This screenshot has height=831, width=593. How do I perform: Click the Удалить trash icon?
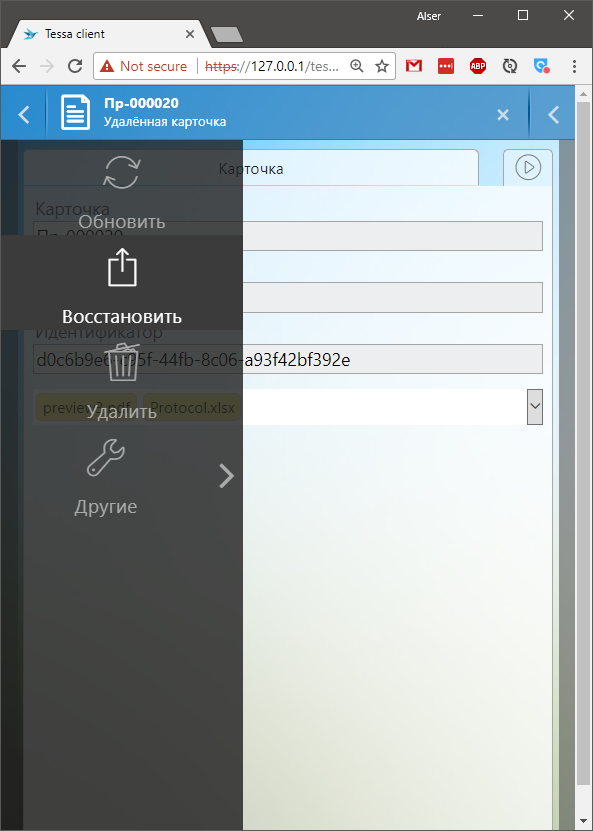[123, 362]
